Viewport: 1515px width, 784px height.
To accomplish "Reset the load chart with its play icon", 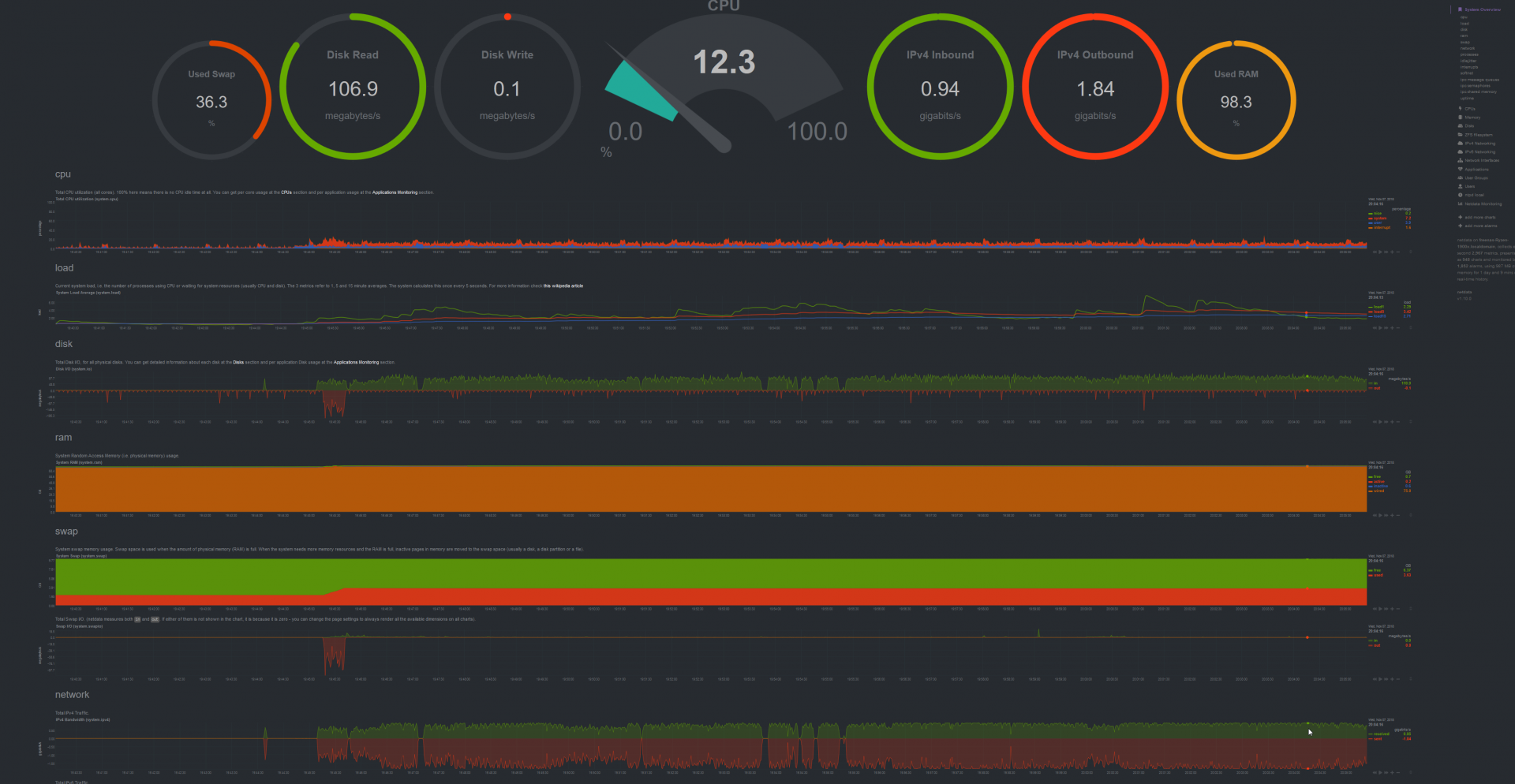I will [x=1380, y=327].
